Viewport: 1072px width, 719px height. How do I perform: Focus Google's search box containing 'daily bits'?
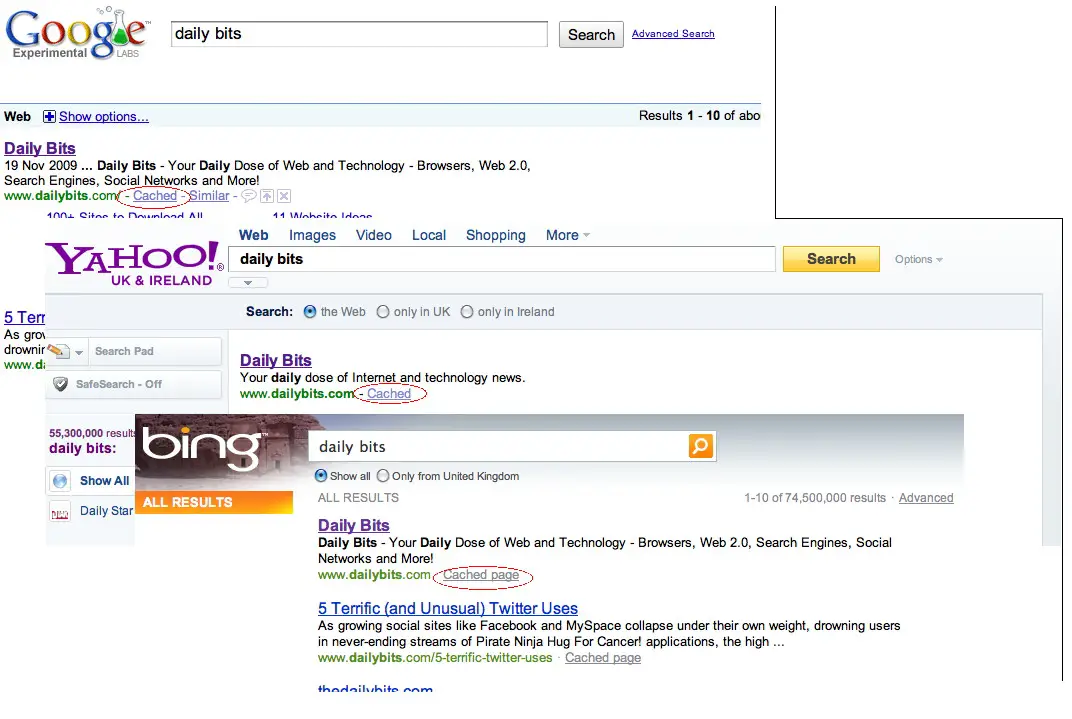tap(360, 34)
